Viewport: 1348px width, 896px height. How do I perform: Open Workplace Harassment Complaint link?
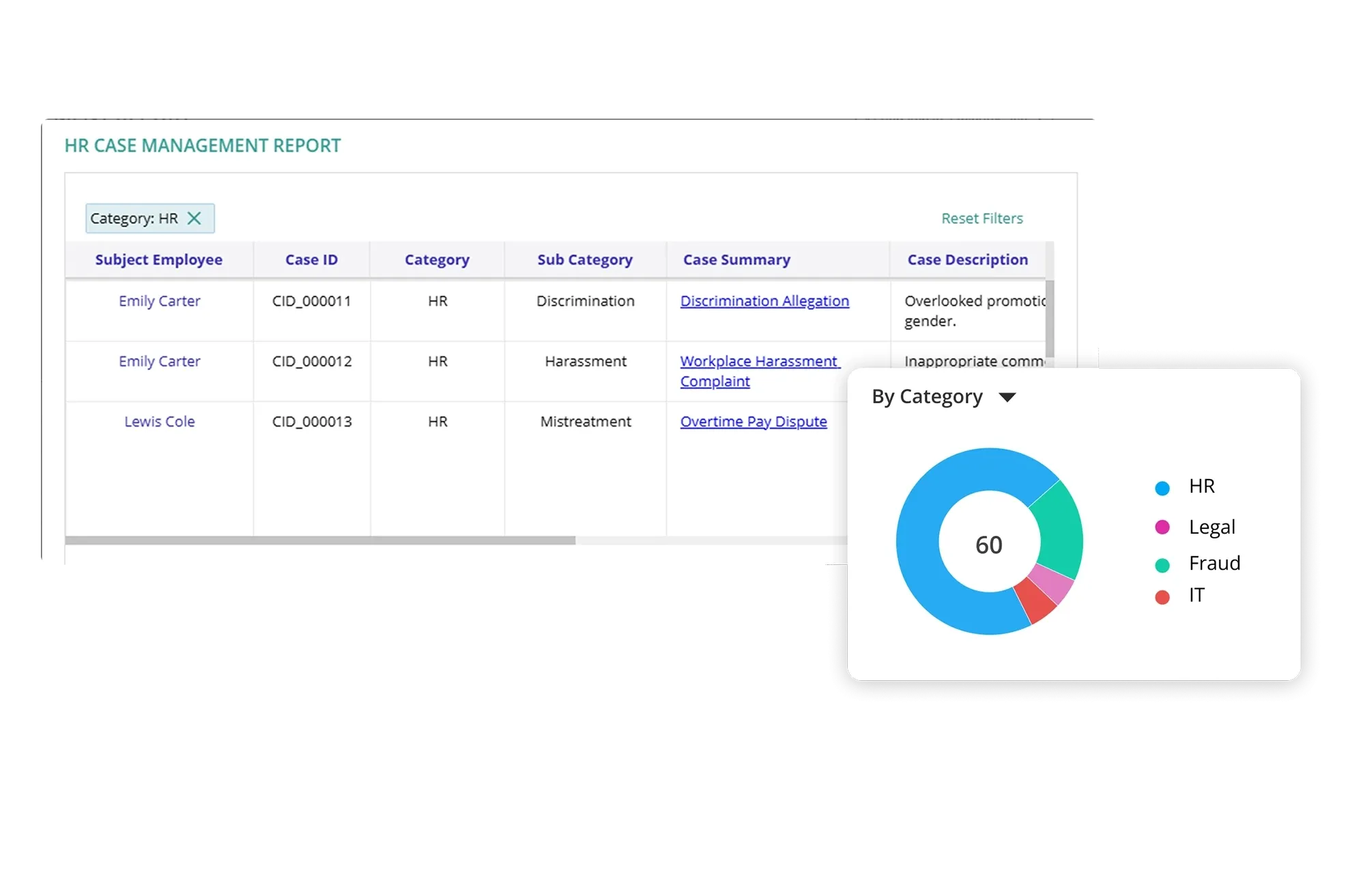coord(759,362)
